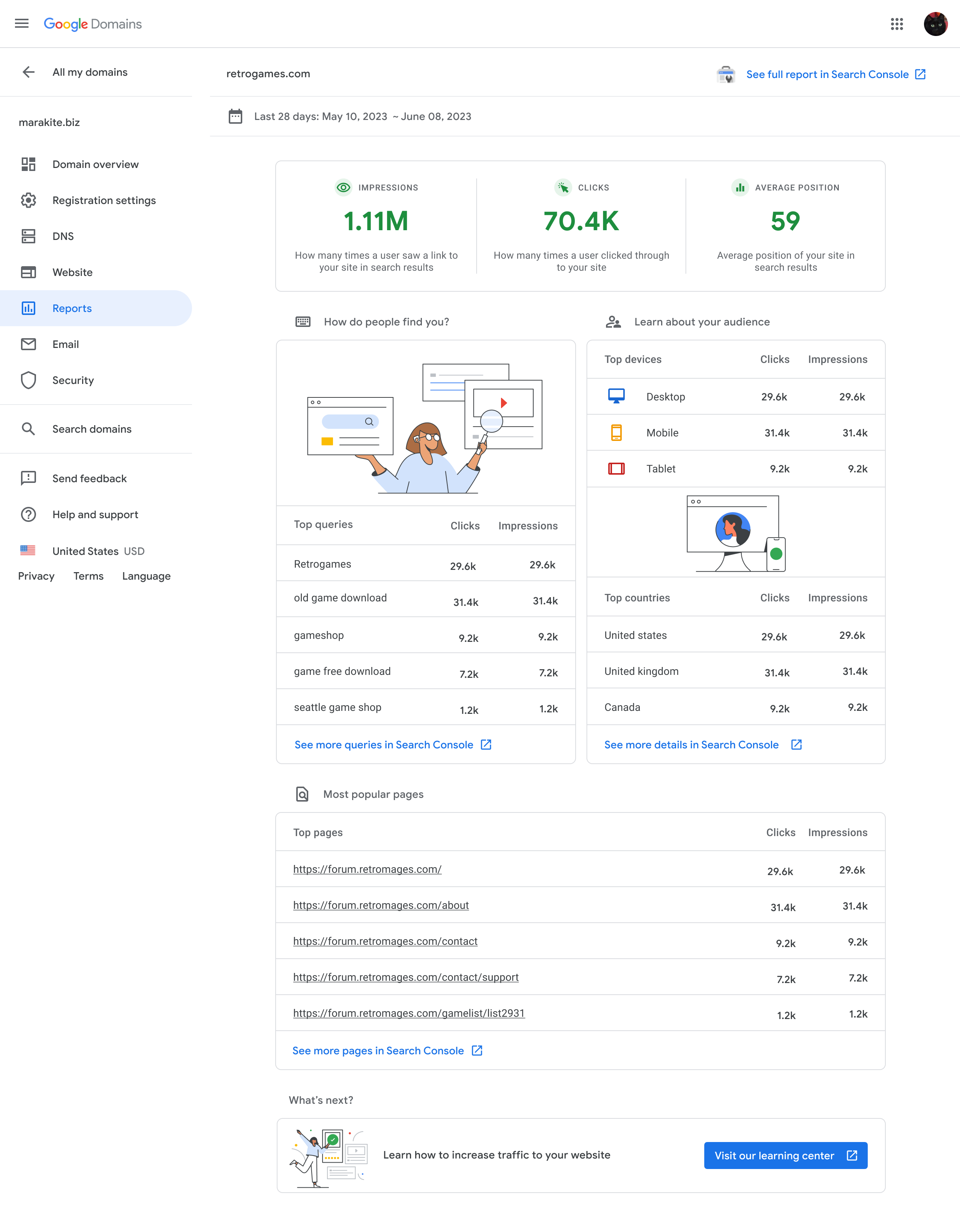Select DNS in the sidebar
This screenshot has width=960, height=1232.
(x=96, y=236)
